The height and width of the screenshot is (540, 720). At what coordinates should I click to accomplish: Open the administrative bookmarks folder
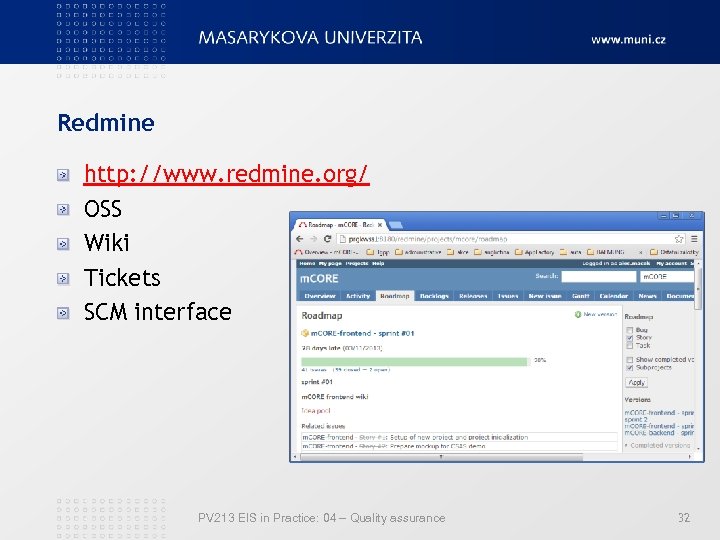pos(418,252)
